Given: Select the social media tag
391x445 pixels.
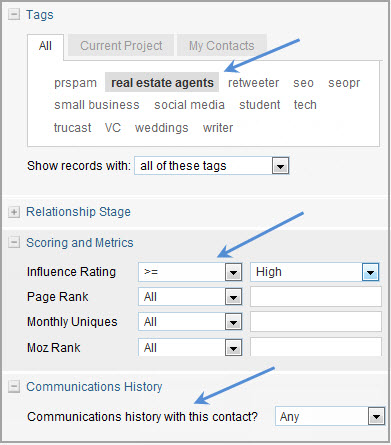Looking at the screenshot, I should pos(189,105).
